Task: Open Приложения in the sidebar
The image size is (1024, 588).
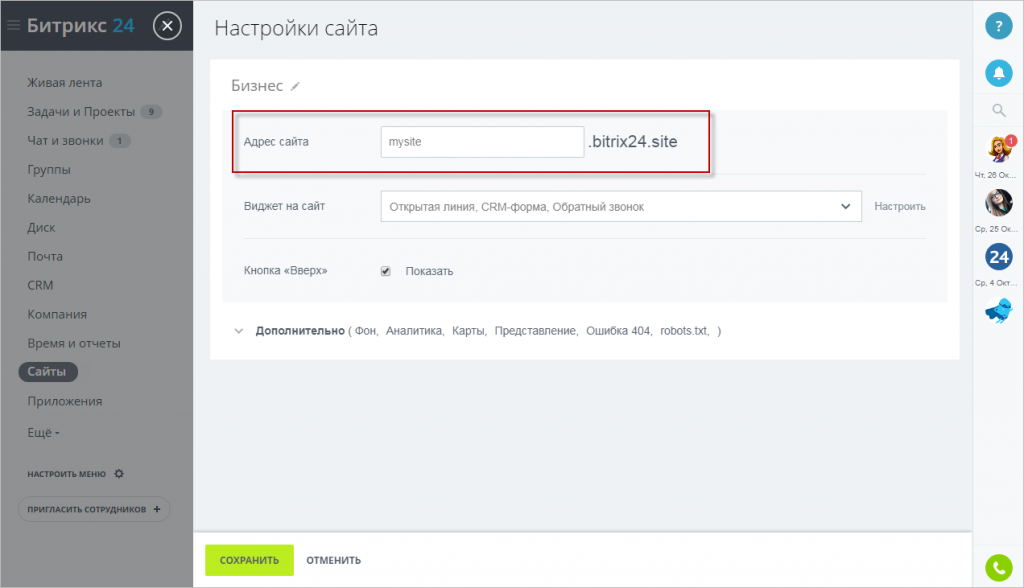Action: point(65,401)
